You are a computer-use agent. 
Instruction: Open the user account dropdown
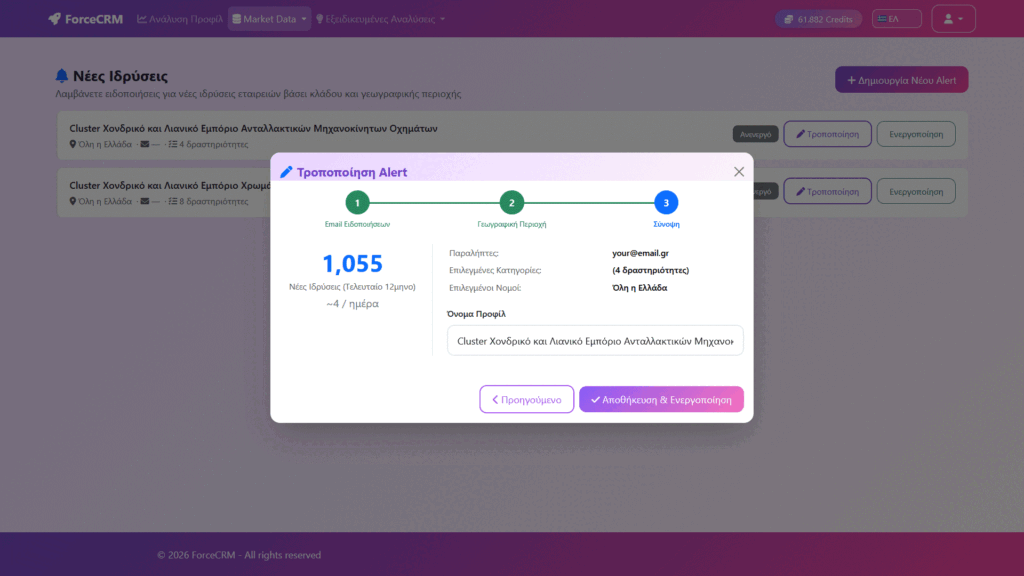coord(952,19)
